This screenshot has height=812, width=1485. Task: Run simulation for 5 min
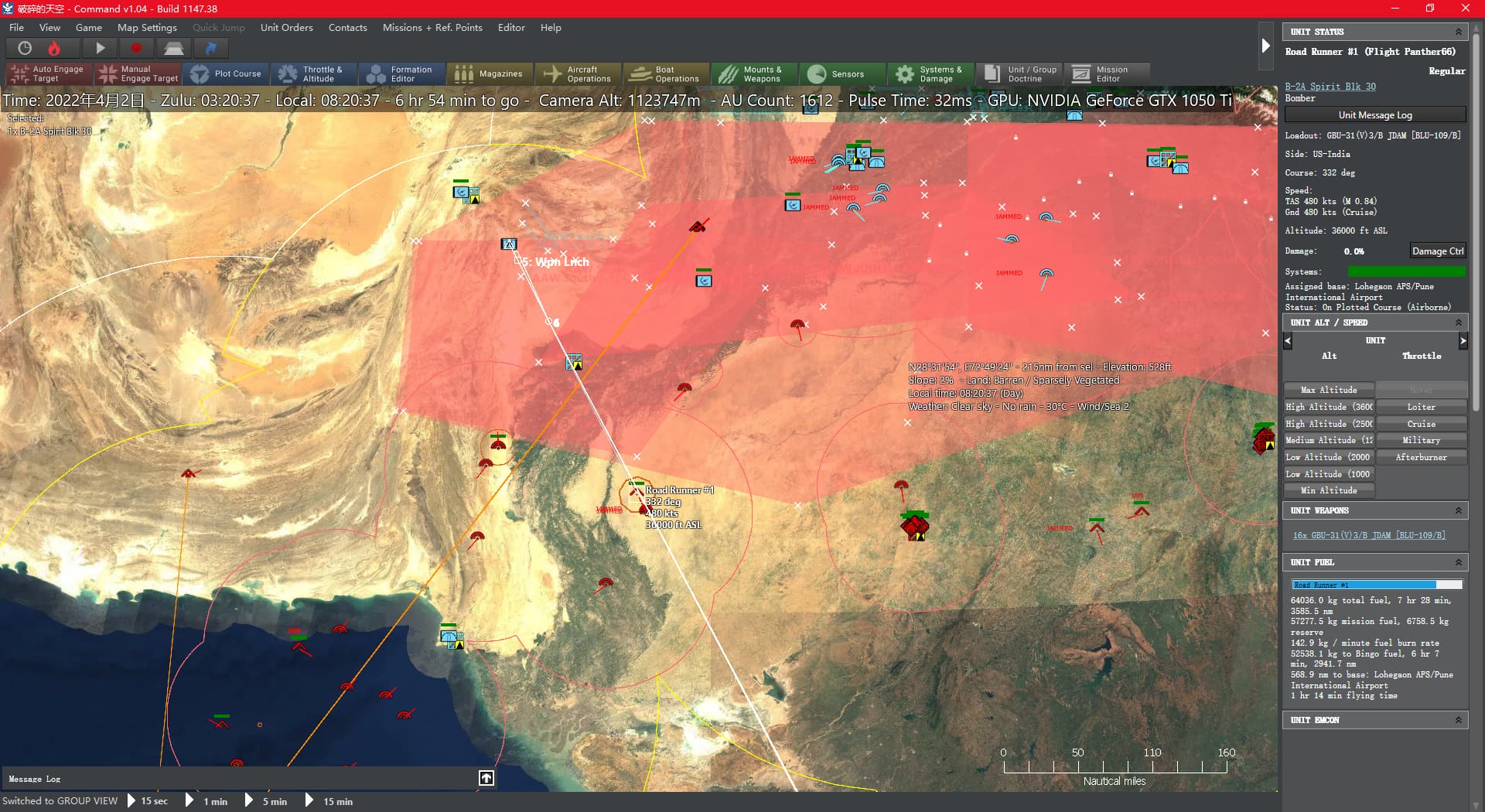pos(266,801)
